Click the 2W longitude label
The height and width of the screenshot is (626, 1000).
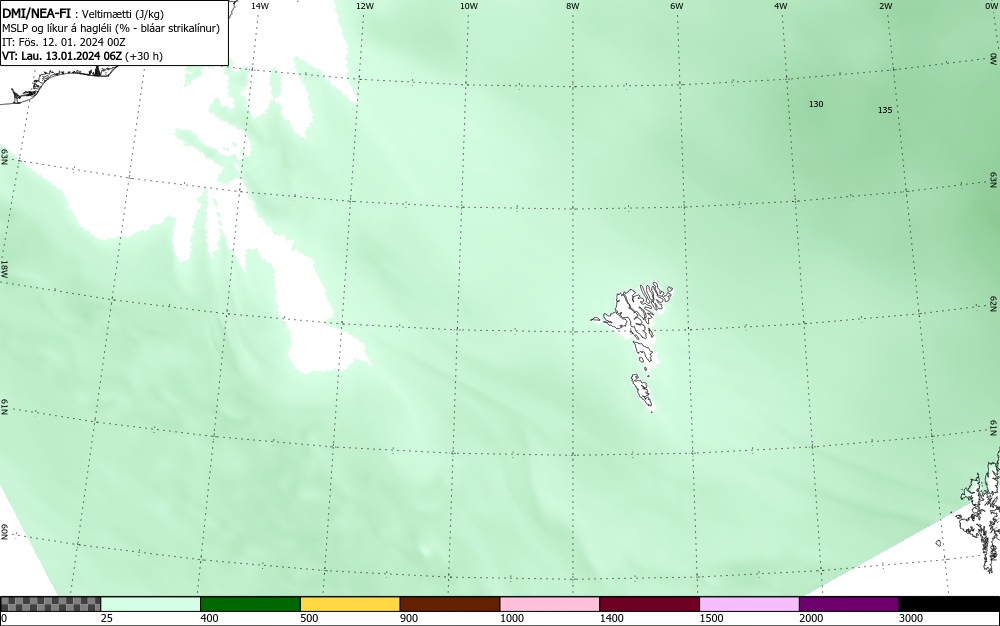click(x=885, y=6)
